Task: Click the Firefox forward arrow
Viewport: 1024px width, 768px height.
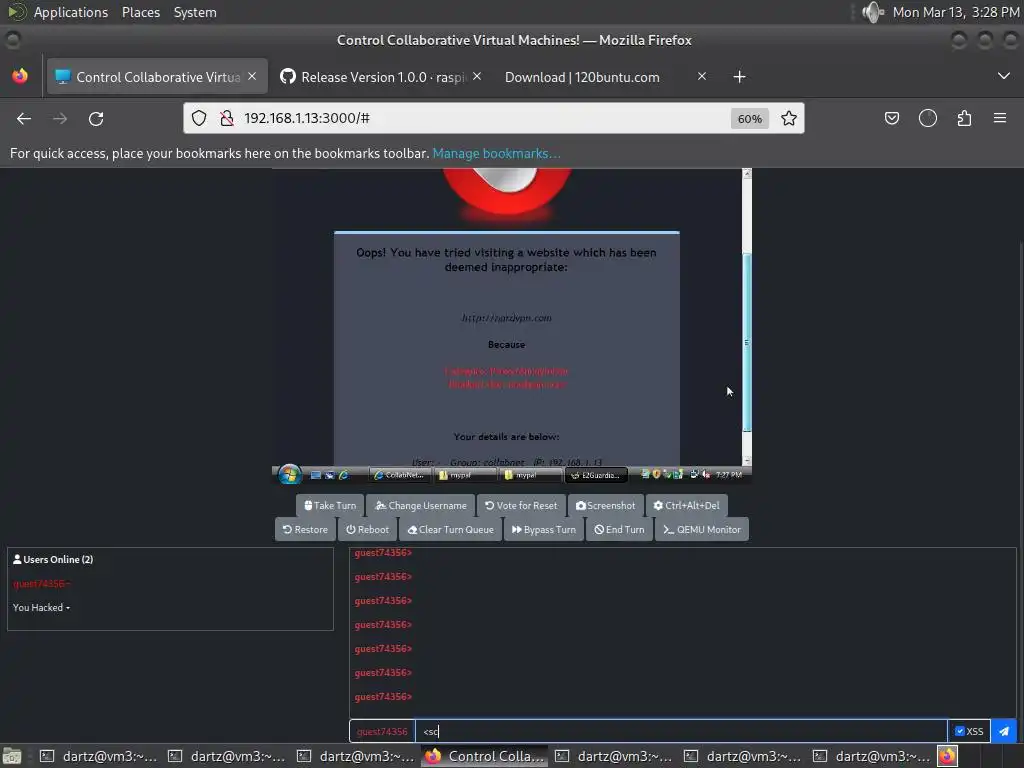Action: pos(60,118)
